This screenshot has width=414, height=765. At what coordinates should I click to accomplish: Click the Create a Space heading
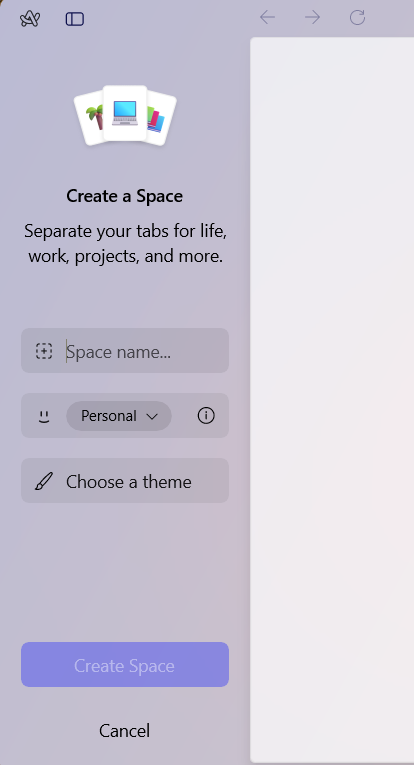pos(125,196)
